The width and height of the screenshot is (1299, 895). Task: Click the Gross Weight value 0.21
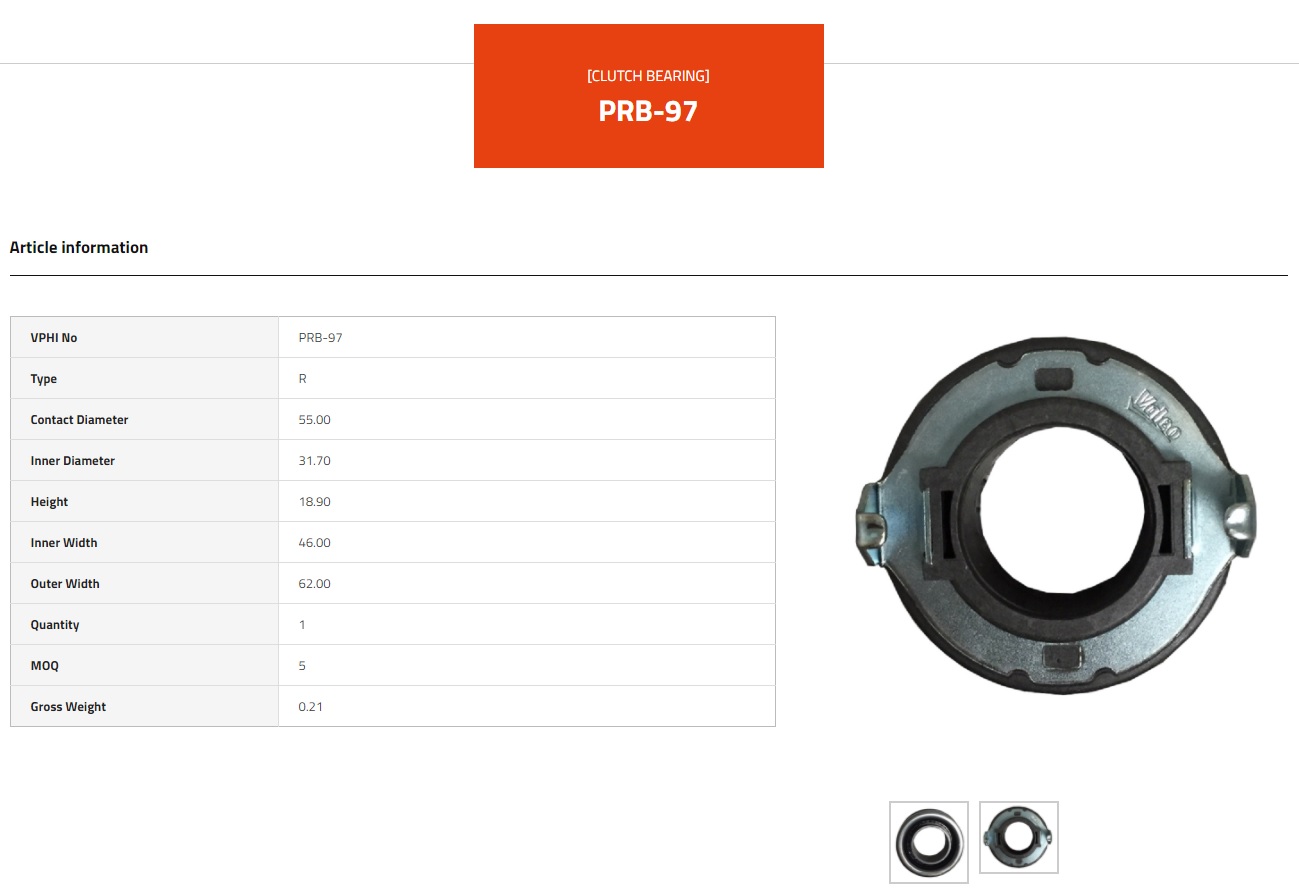click(x=311, y=707)
